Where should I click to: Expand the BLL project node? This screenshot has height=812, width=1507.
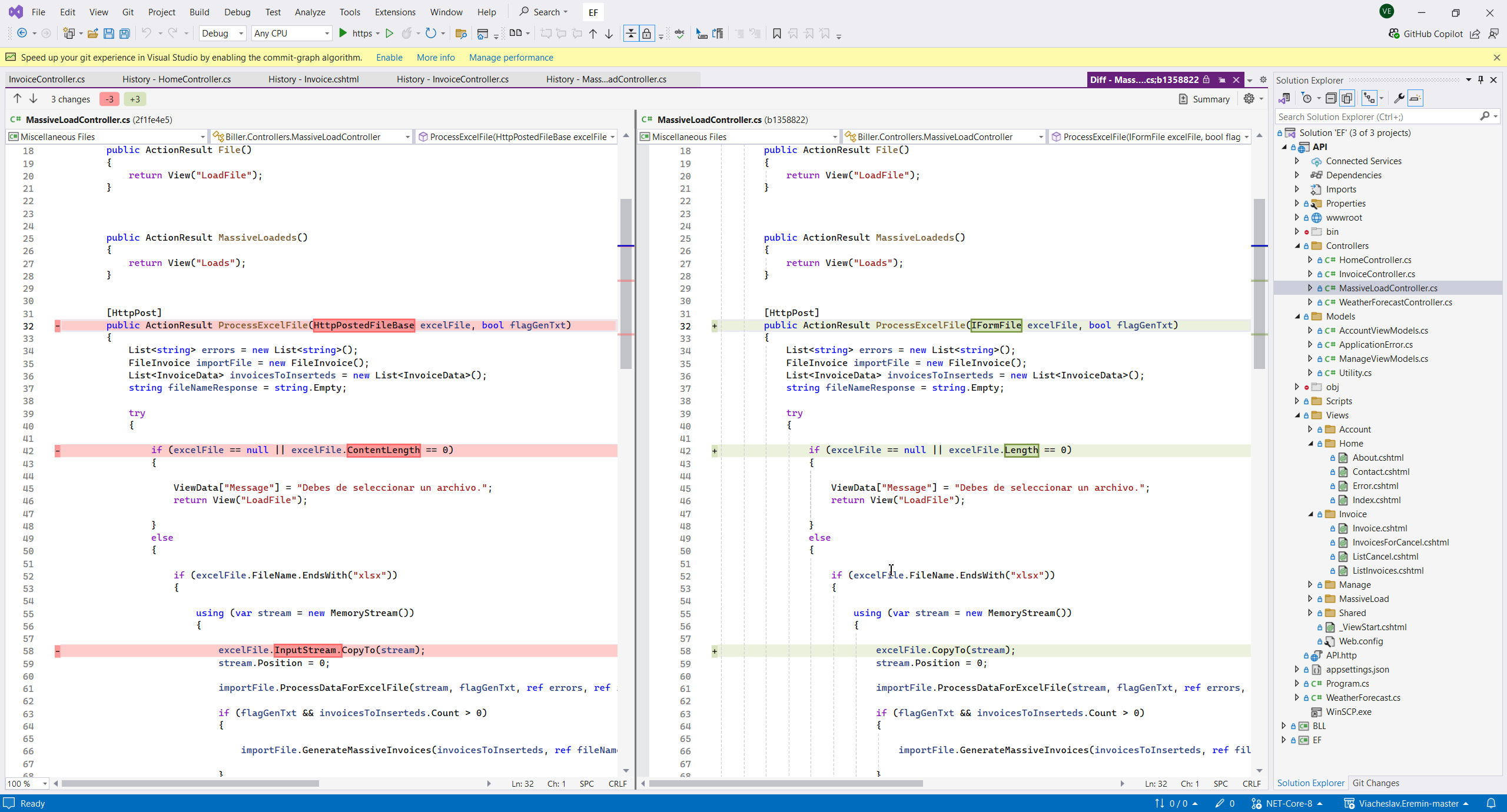tap(1284, 726)
